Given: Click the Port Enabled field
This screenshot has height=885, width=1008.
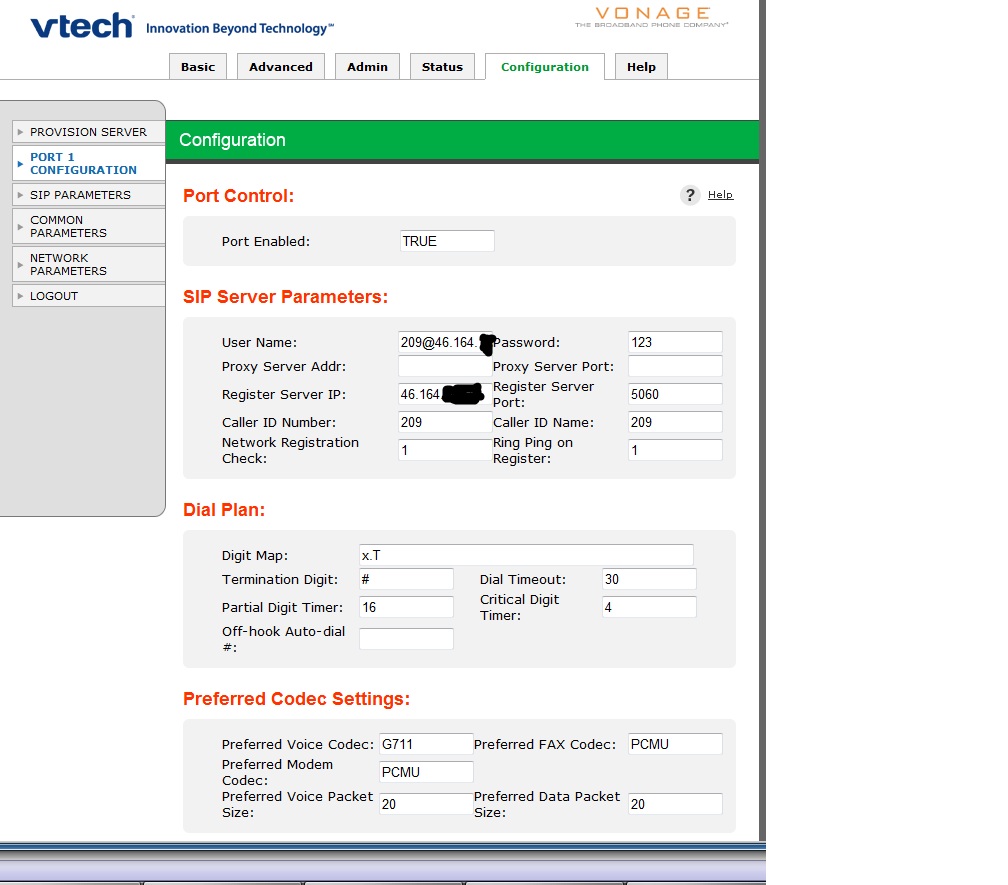Looking at the screenshot, I should (x=446, y=241).
